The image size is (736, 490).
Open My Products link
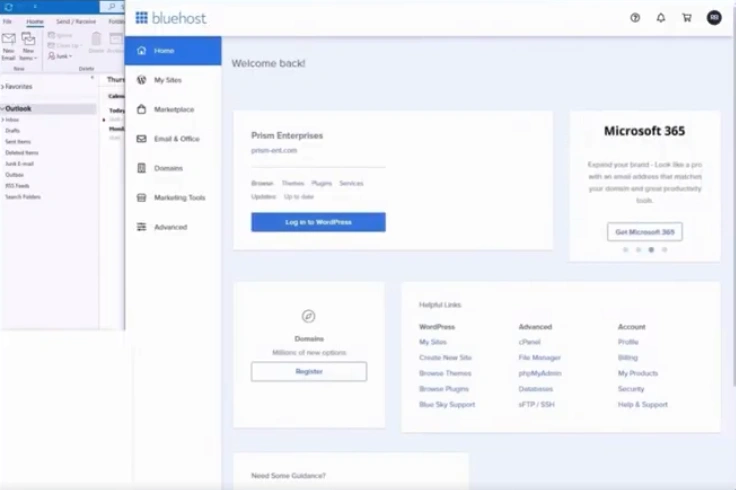click(x=637, y=373)
